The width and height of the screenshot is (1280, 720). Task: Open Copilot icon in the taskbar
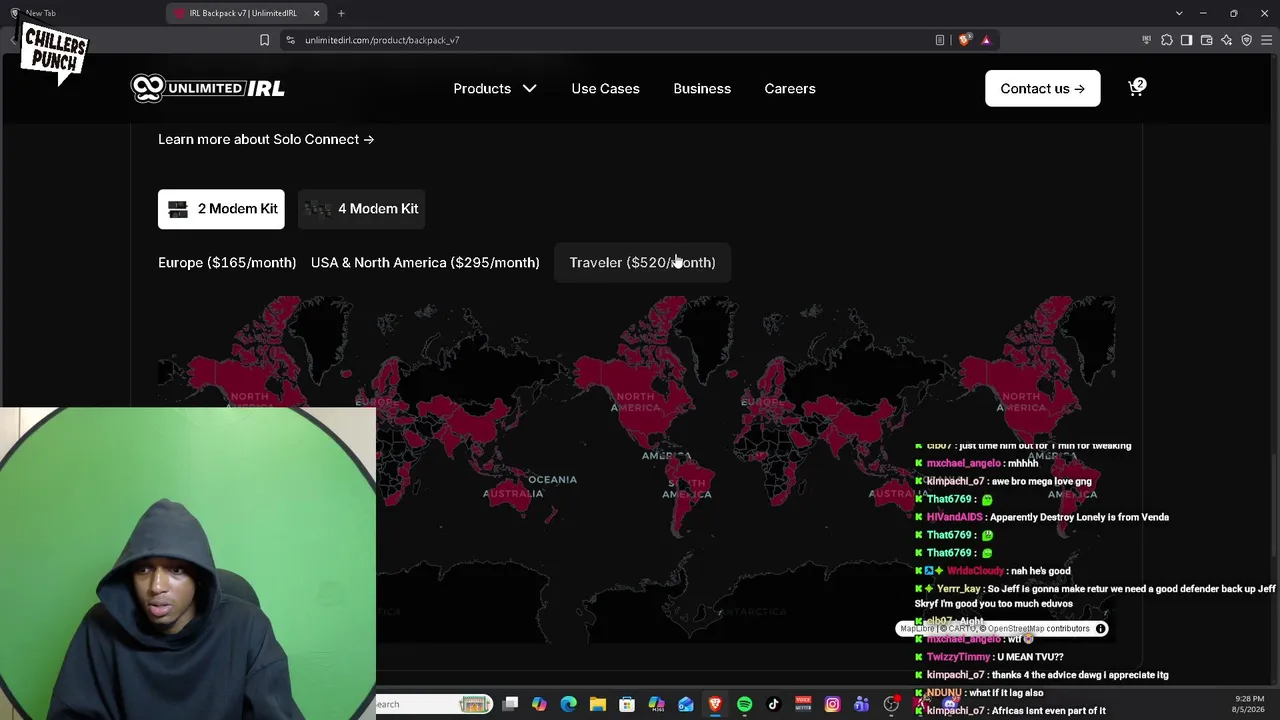click(539, 704)
